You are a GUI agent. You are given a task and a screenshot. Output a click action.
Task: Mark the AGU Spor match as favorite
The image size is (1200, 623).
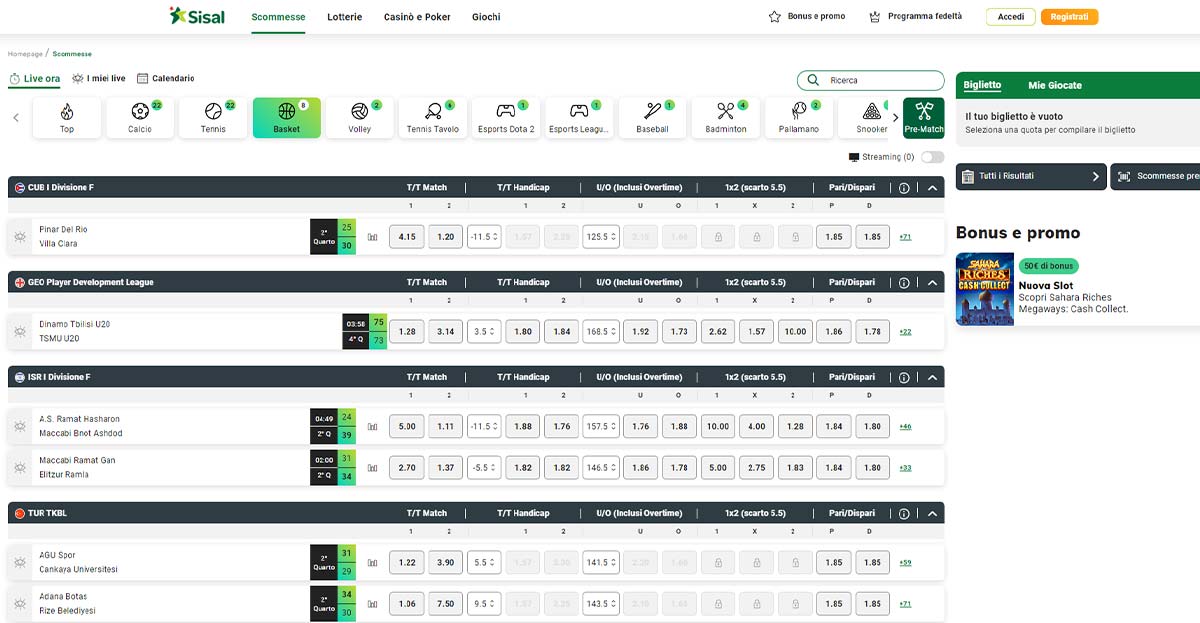(19, 563)
